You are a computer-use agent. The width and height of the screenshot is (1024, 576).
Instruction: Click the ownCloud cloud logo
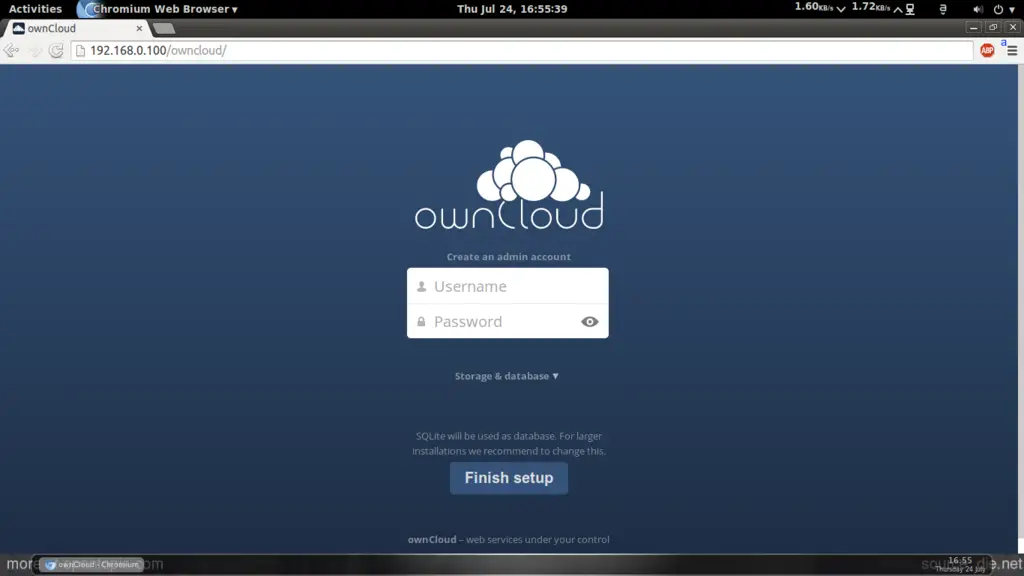coord(509,185)
